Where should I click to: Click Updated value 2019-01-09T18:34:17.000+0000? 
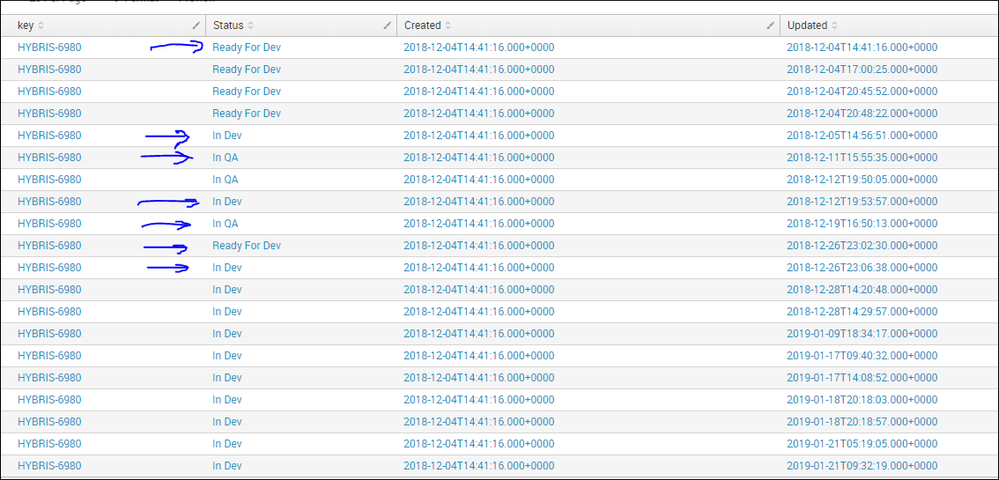pyautogui.click(x=862, y=333)
